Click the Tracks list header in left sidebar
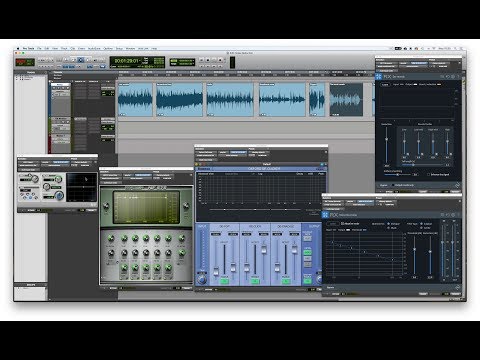The image size is (480, 360). click(x=31, y=72)
